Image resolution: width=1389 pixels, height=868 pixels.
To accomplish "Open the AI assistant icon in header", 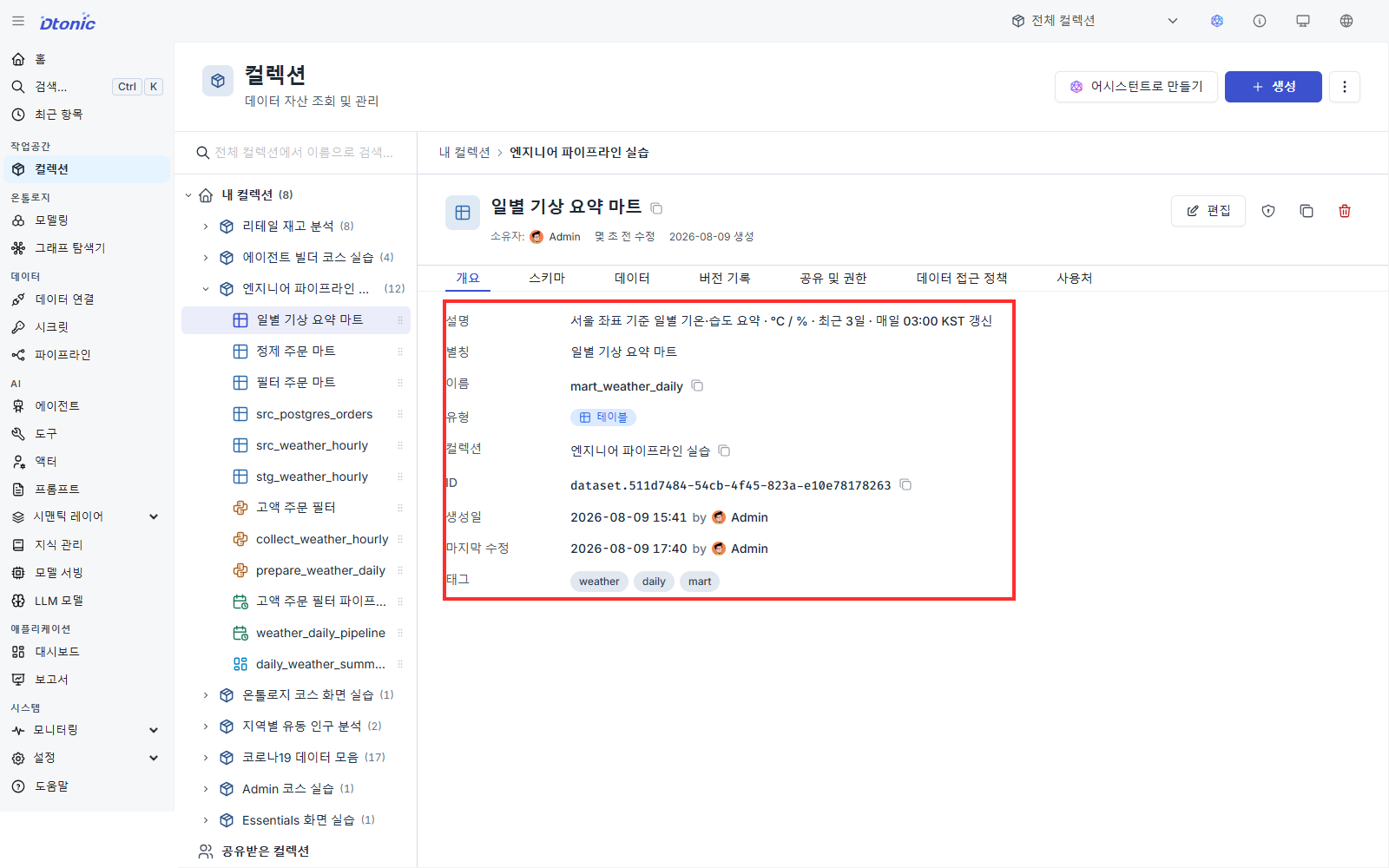I will click(1217, 21).
